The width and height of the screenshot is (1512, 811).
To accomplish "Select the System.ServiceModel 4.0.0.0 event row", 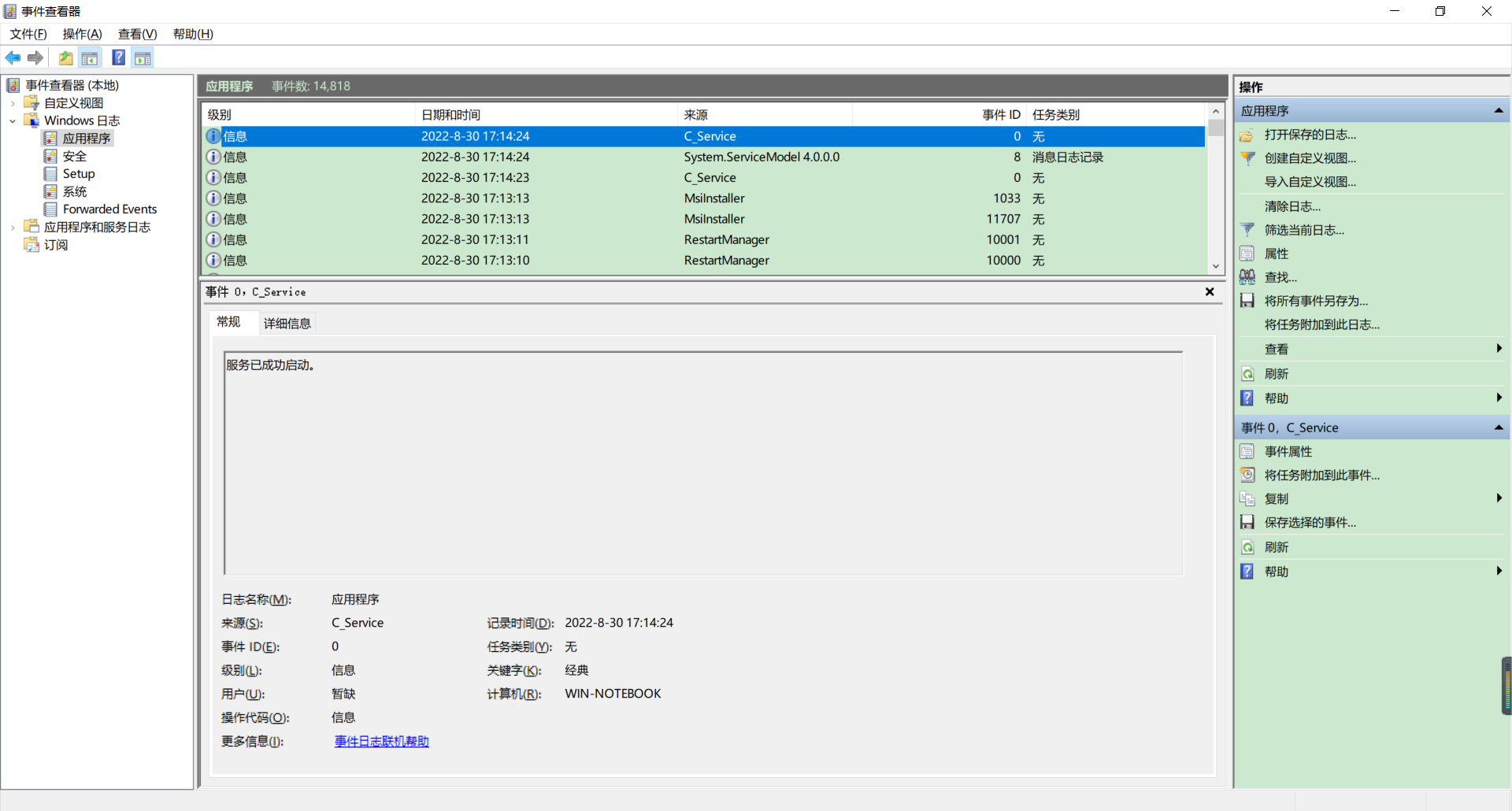I will [x=761, y=157].
